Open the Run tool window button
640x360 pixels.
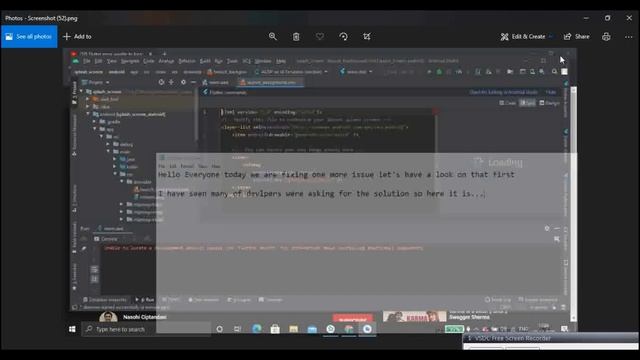[x=144, y=300]
